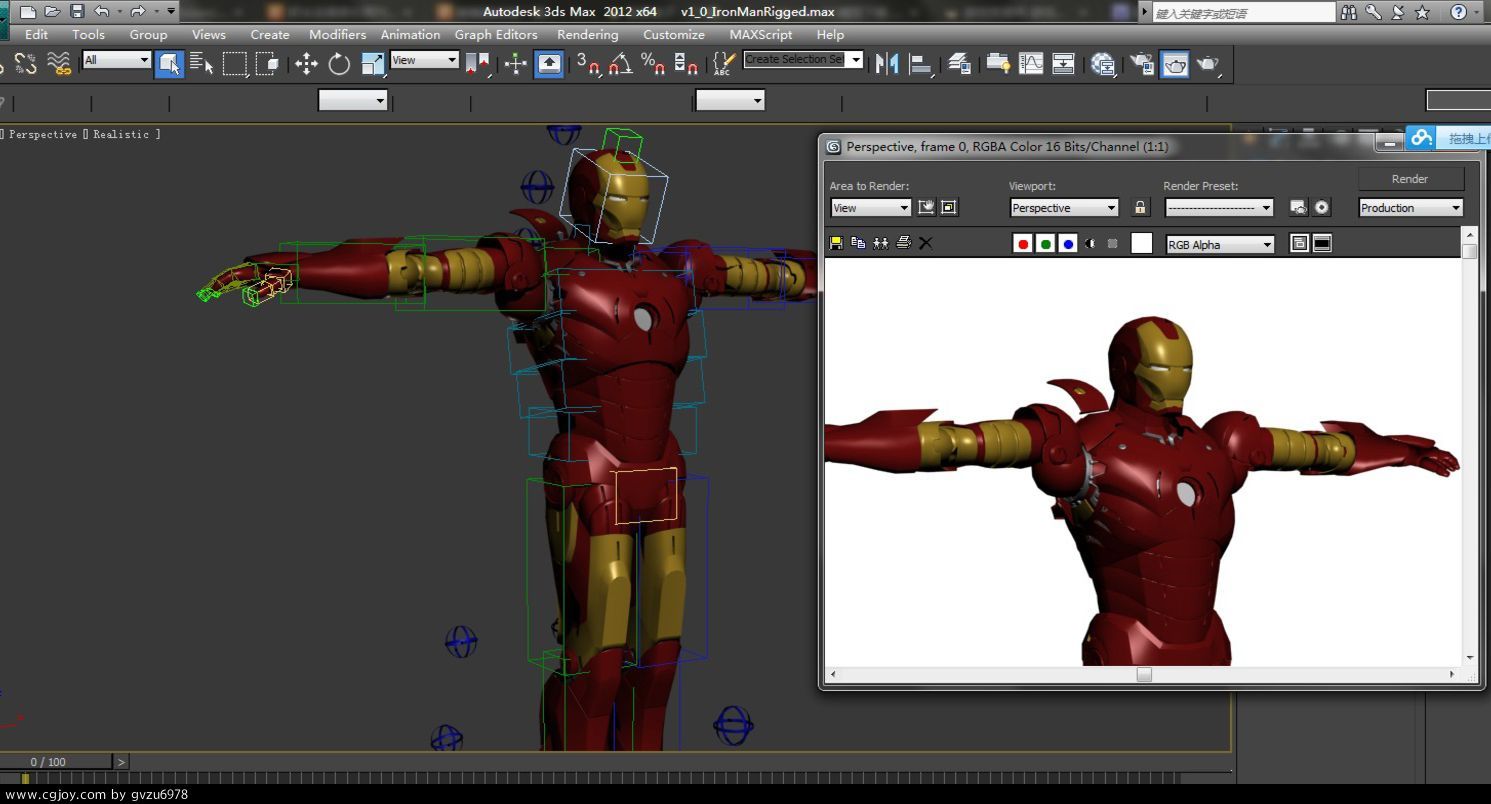Open the Quick Access toolbar customize arrow
1491x804 pixels.
coord(171,11)
